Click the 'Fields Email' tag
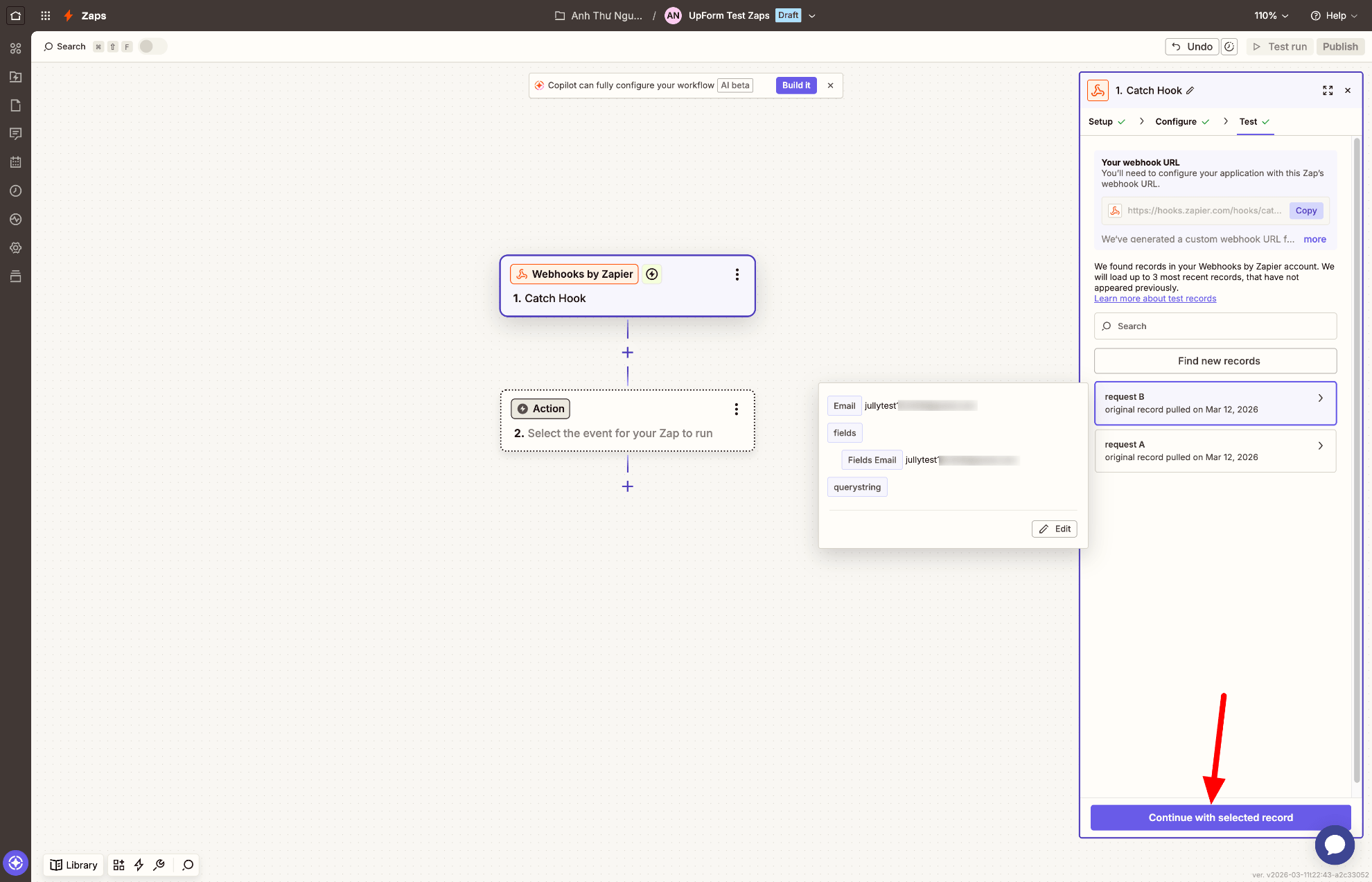The height and width of the screenshot is (882, 1372). click(x=872, y=460)
